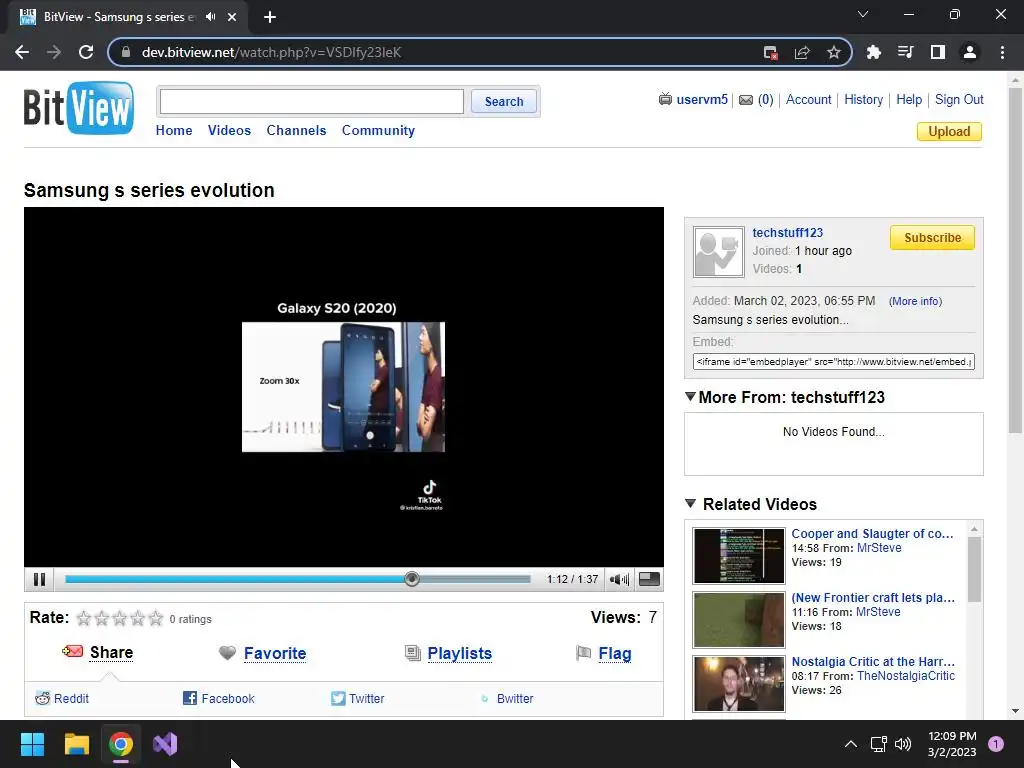
Task: Click the Playlists list icon
Action: (413, 653)
